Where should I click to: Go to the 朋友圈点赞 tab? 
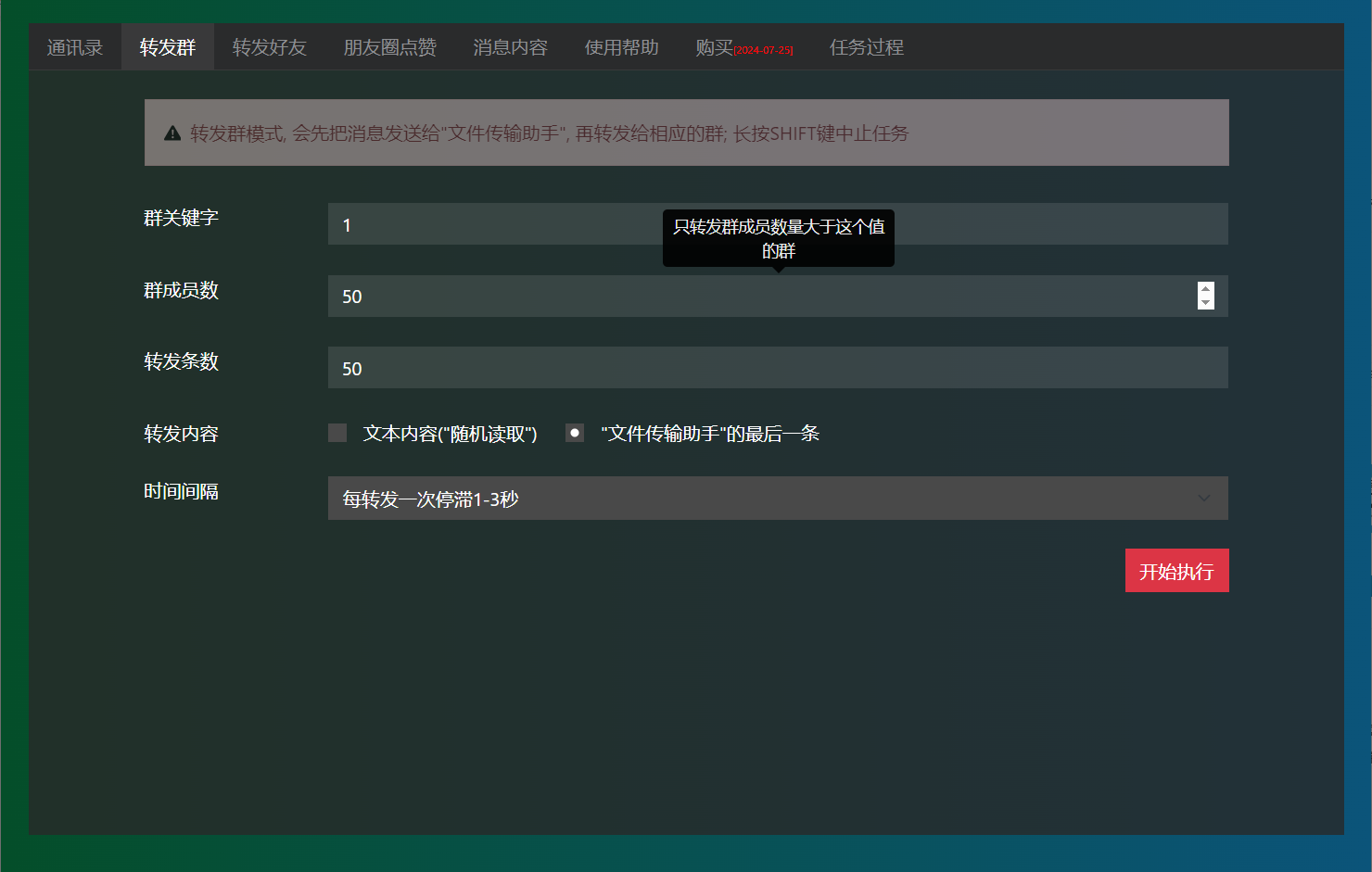389,47
